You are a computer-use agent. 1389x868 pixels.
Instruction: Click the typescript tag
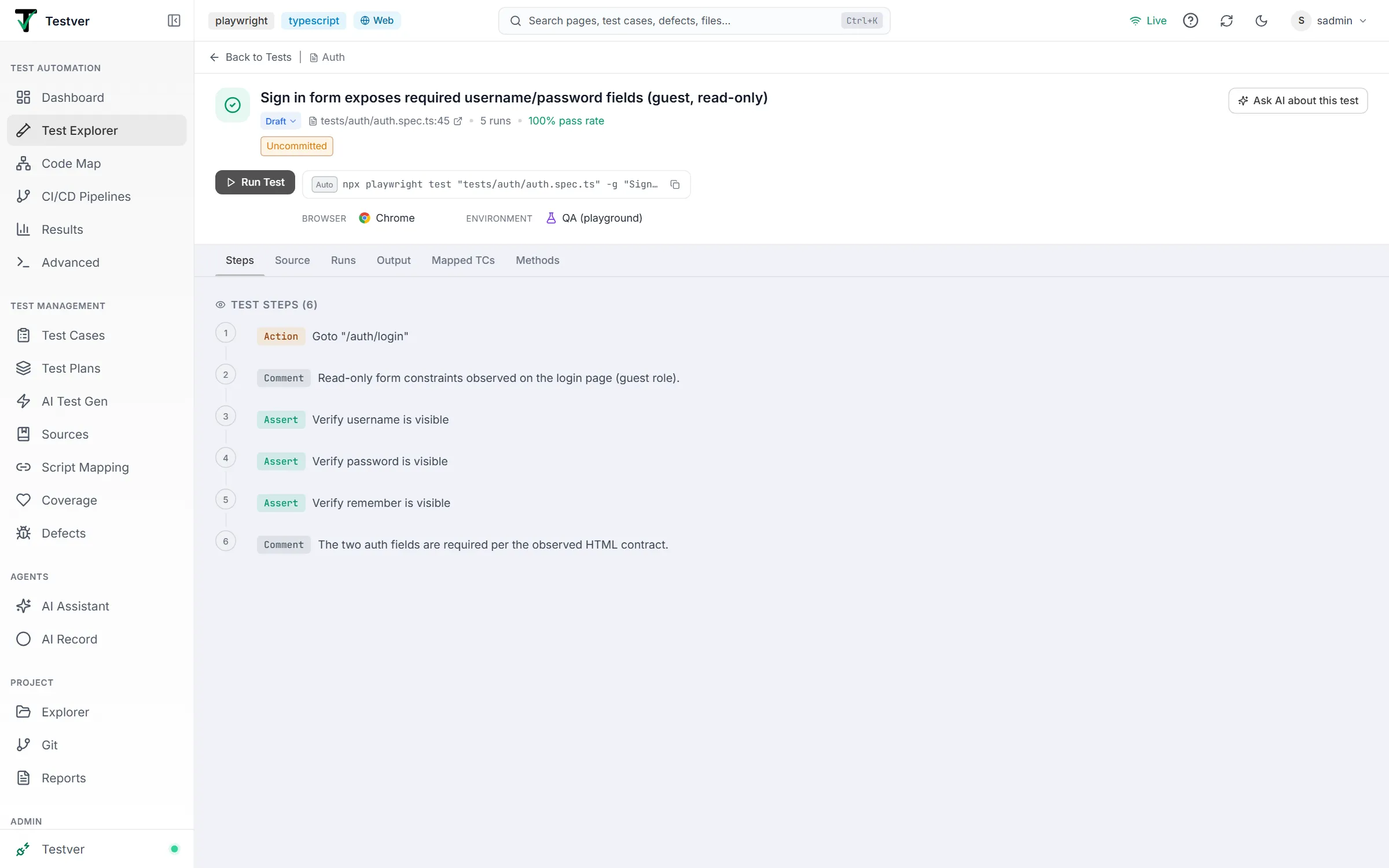click(x=314, y=21)
